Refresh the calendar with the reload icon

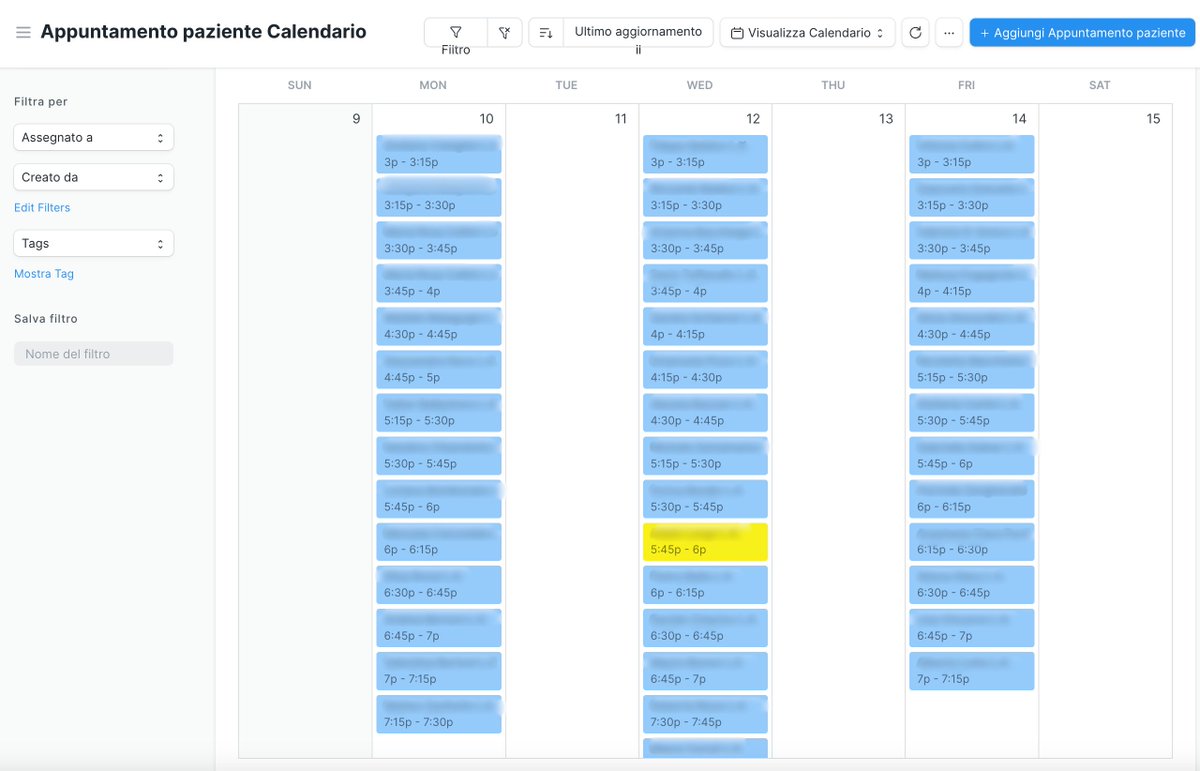pyautogui.click(x=915, y=33)
